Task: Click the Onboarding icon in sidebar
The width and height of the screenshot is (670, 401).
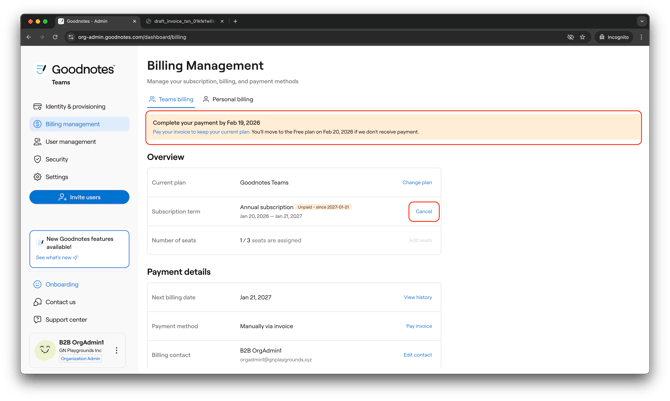Action: pyautogui.click(x=38, y=284)
